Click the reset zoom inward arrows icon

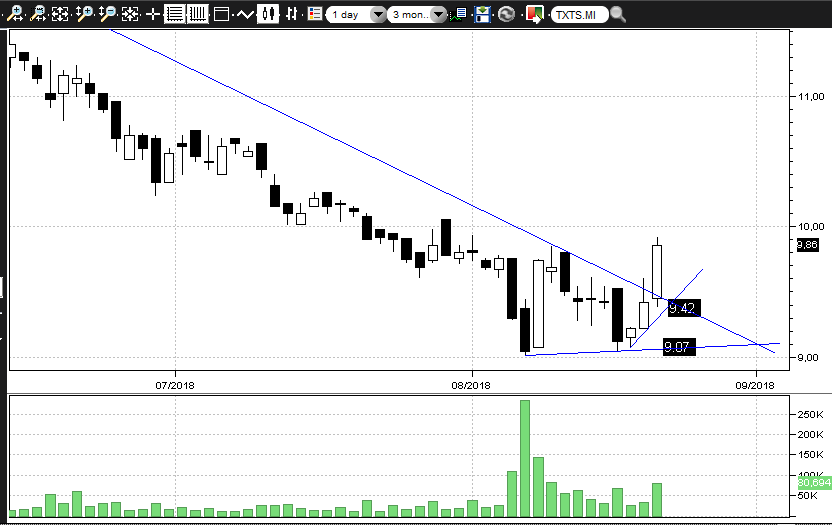click(130, 14)
